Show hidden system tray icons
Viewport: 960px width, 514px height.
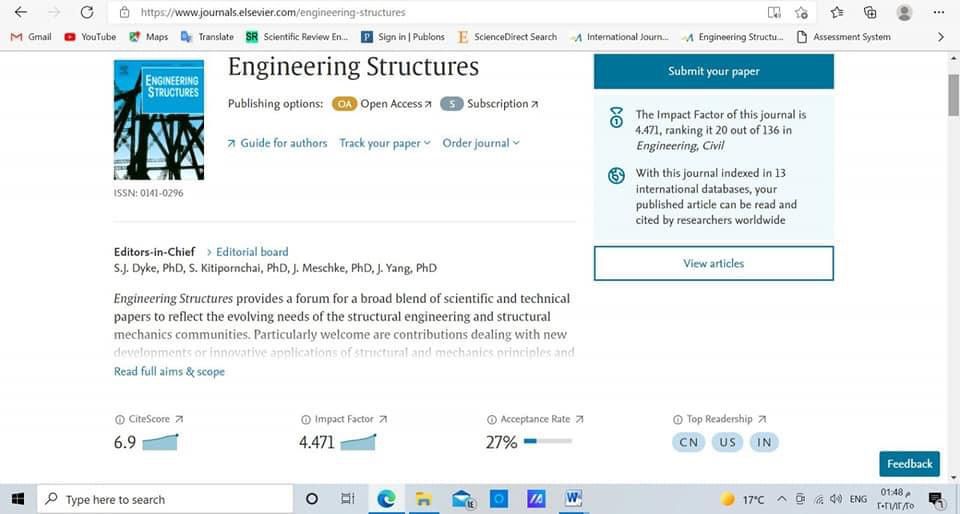(x=781, y=499)
